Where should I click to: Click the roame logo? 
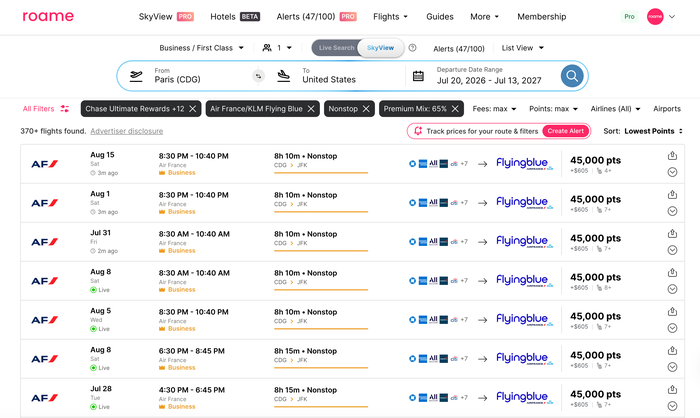(48, 17)
